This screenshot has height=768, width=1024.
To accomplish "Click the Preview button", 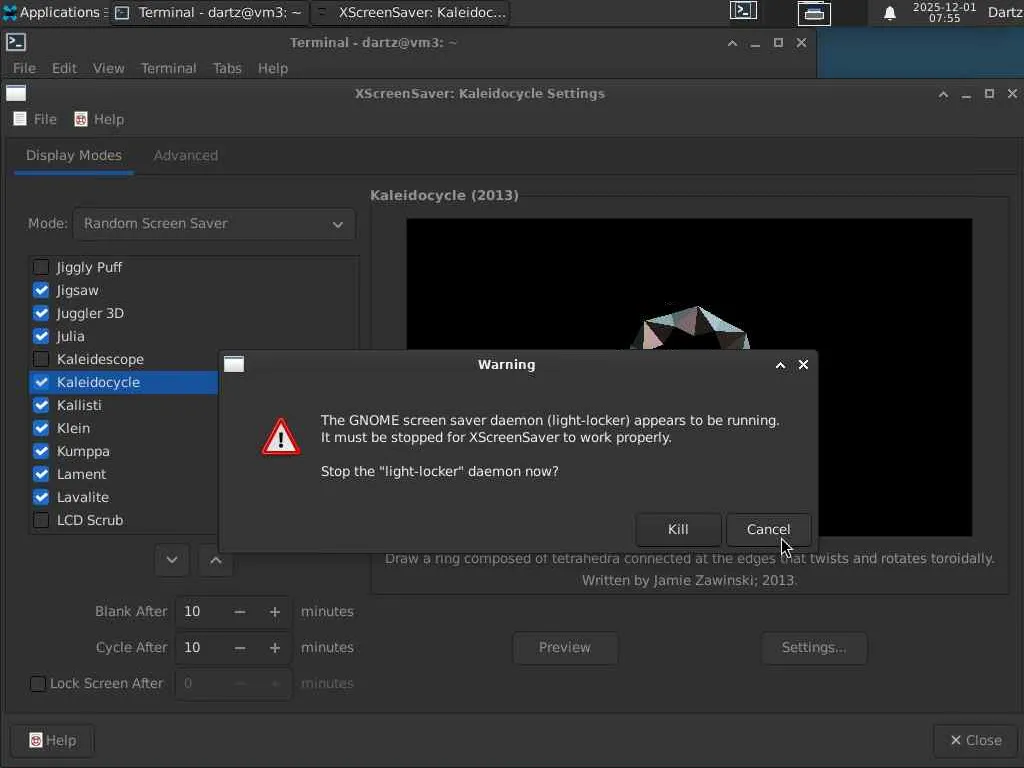I will click(565, 648).
